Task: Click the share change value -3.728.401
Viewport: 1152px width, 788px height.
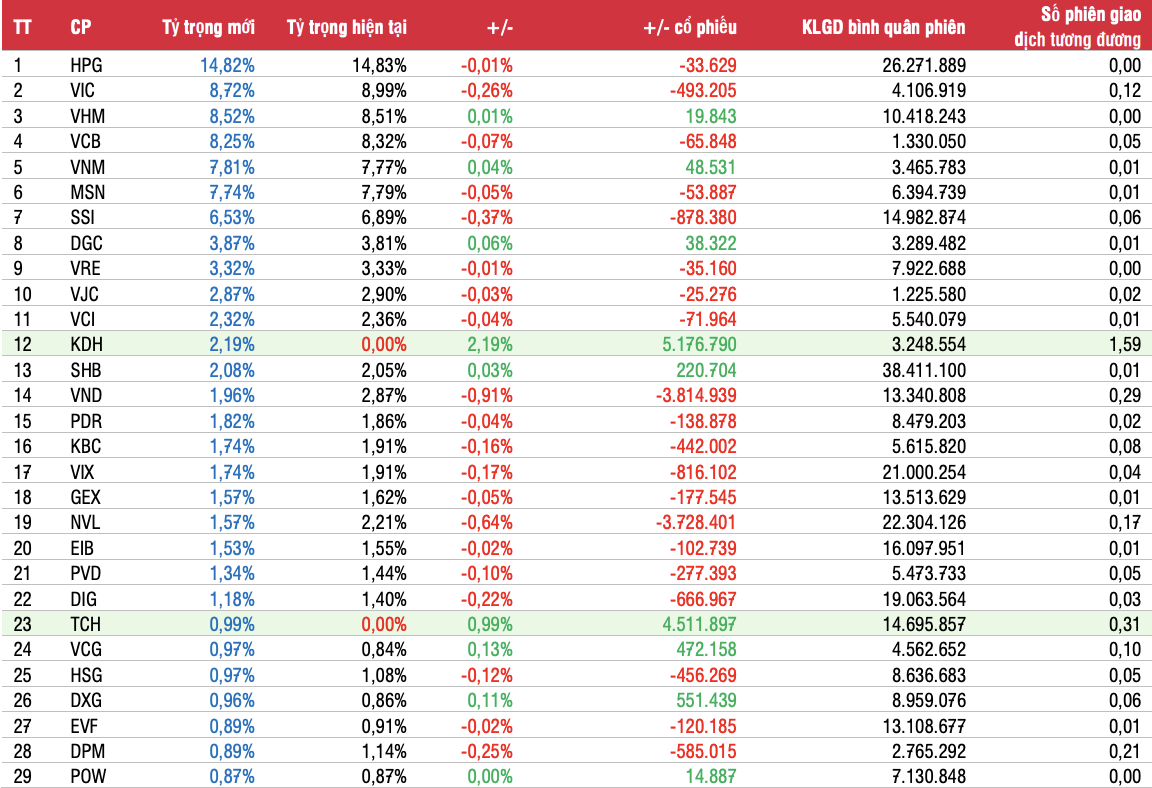Action: 696,522
